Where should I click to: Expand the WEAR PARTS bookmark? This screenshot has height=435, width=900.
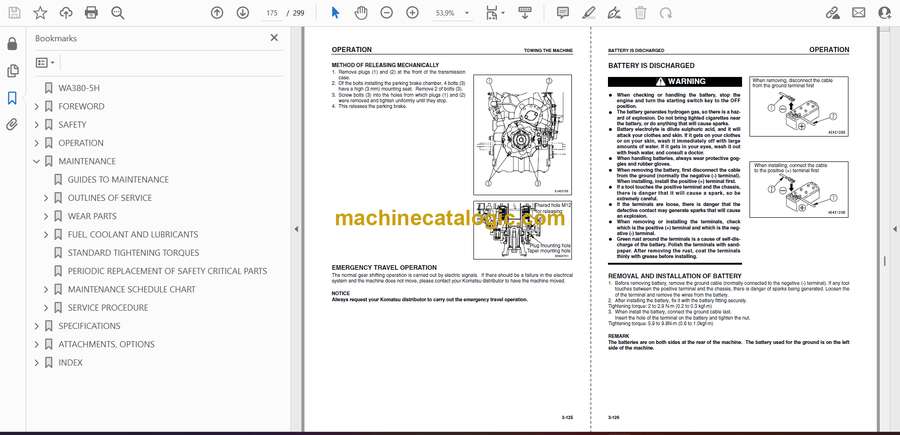pyautogui.click(x=46, y=216)
